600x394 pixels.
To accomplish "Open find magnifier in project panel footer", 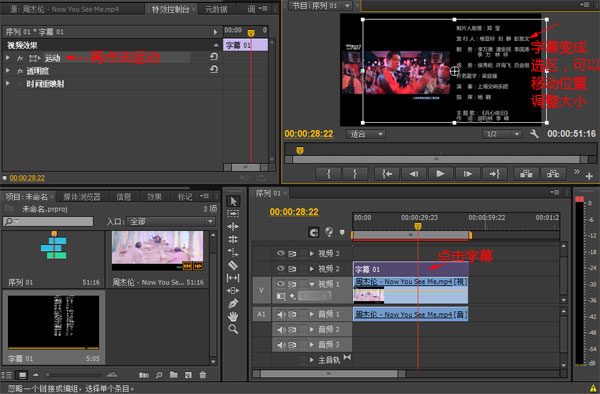I will [x=159, y=375].
